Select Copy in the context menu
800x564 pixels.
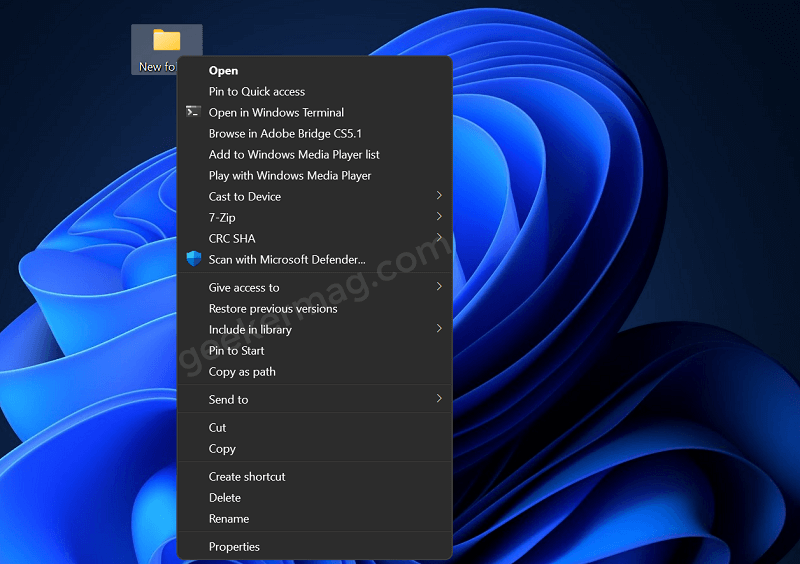tap(314, 448)
